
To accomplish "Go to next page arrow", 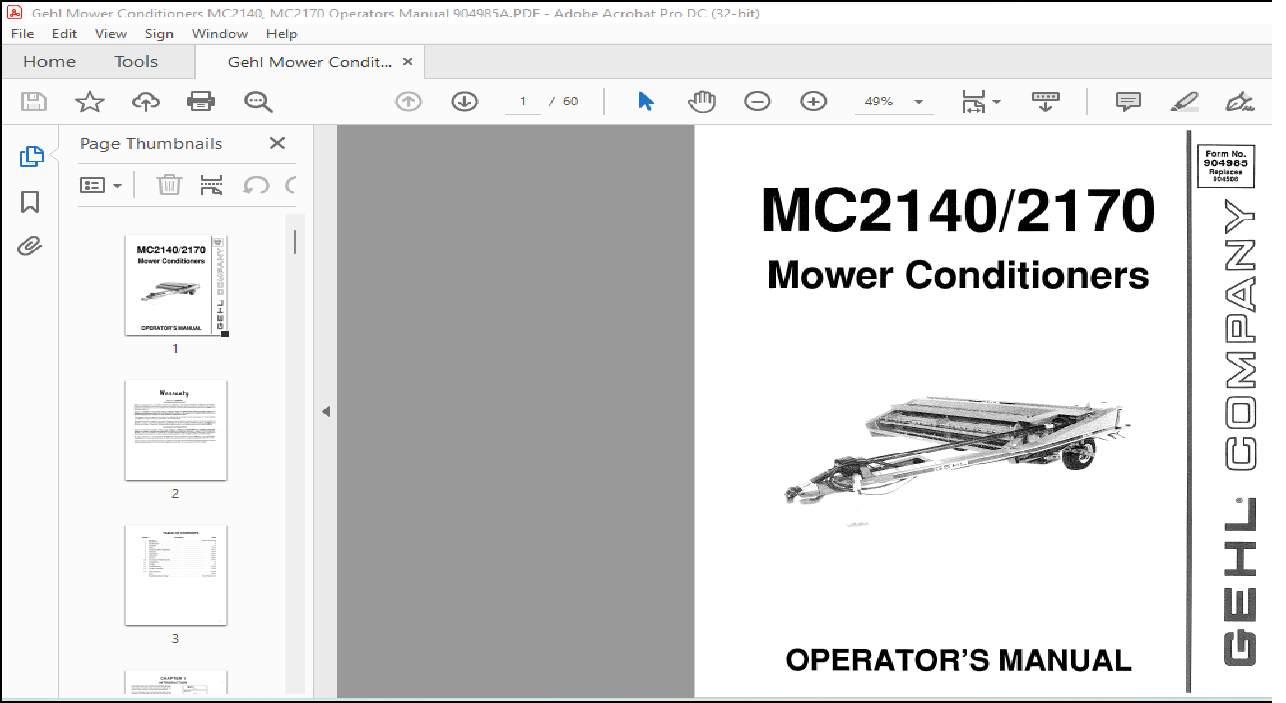I will point(464,101).
